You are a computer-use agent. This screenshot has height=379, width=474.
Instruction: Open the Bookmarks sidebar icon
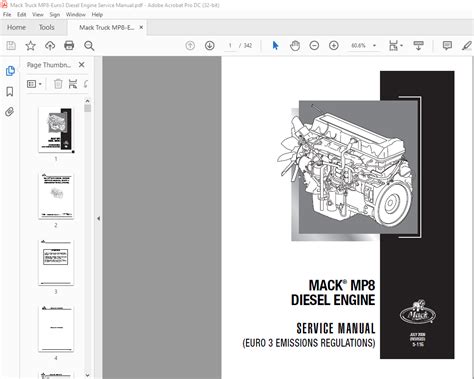10,91
